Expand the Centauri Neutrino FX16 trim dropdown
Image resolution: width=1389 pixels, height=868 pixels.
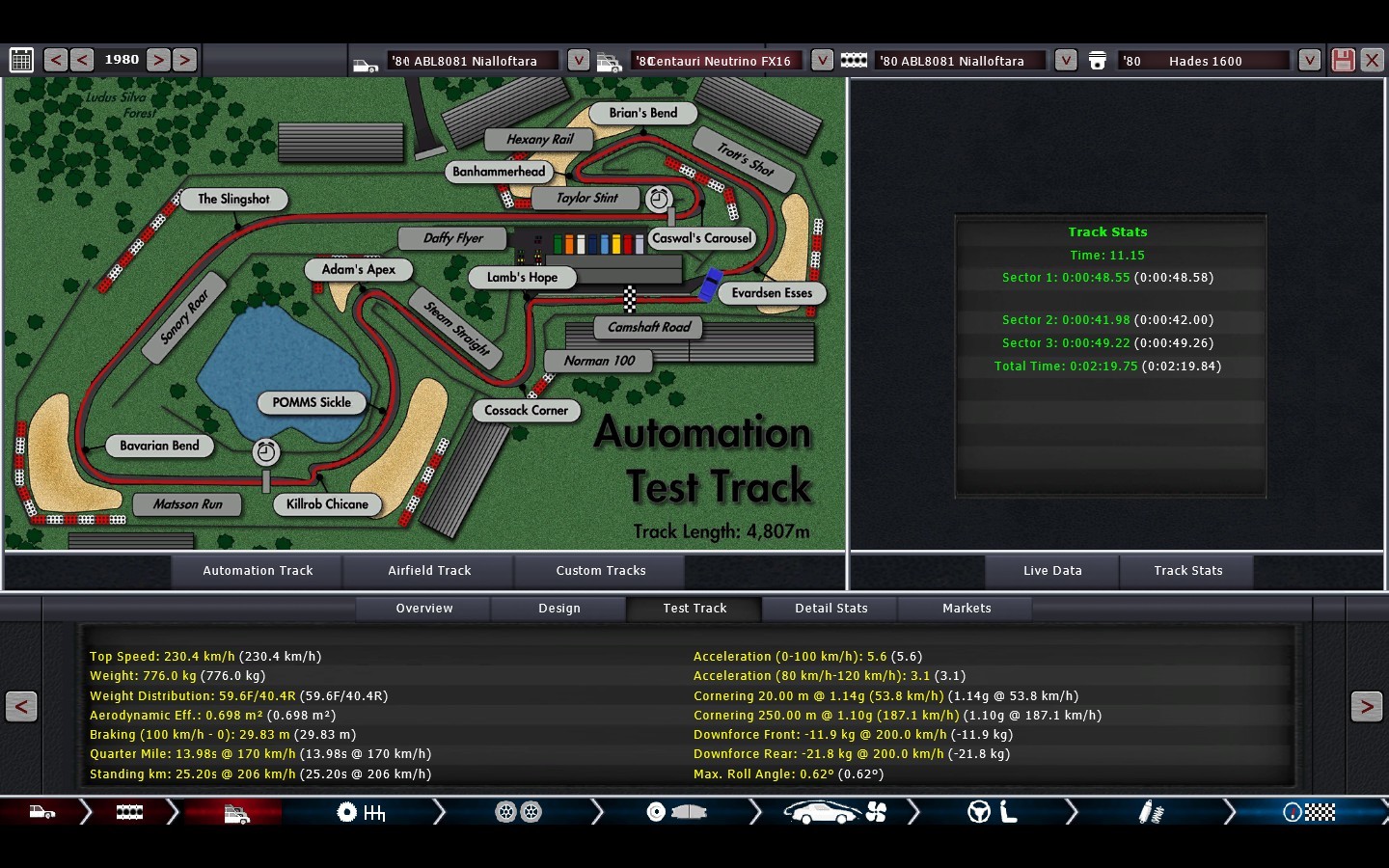point(822,60)
